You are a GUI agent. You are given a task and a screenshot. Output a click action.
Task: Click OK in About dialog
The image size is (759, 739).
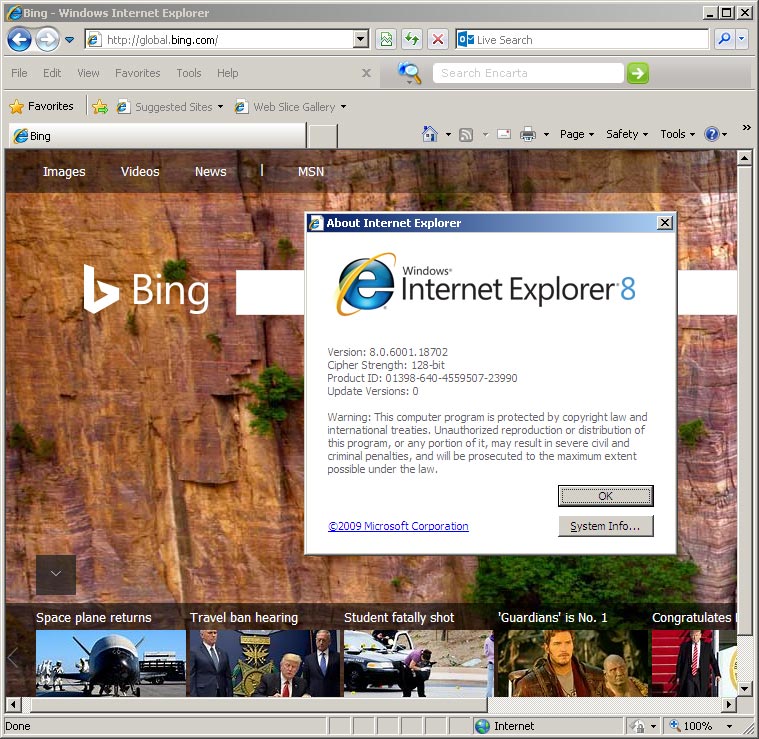pyautogui.click(x=606, y=496)
